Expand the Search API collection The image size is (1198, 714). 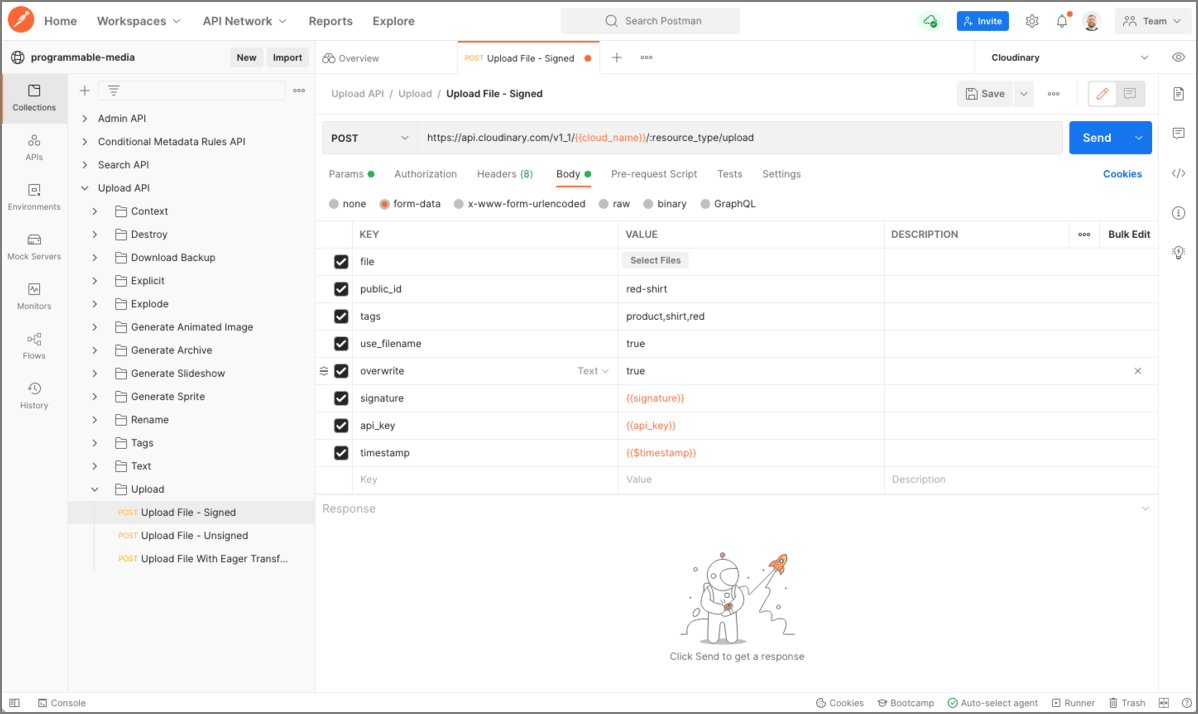click(x=85, y=165)
